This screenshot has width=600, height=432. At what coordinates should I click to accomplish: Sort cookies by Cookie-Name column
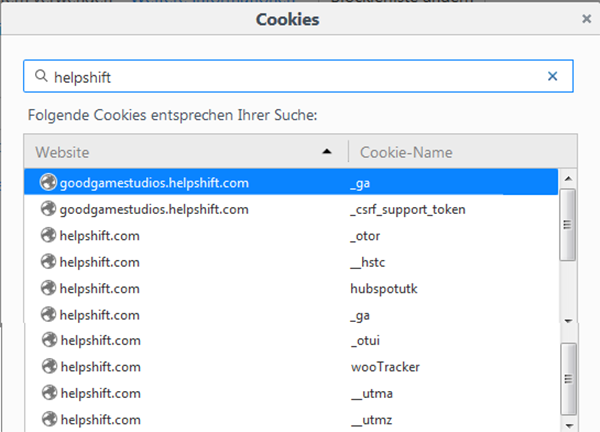coord(463,152)
